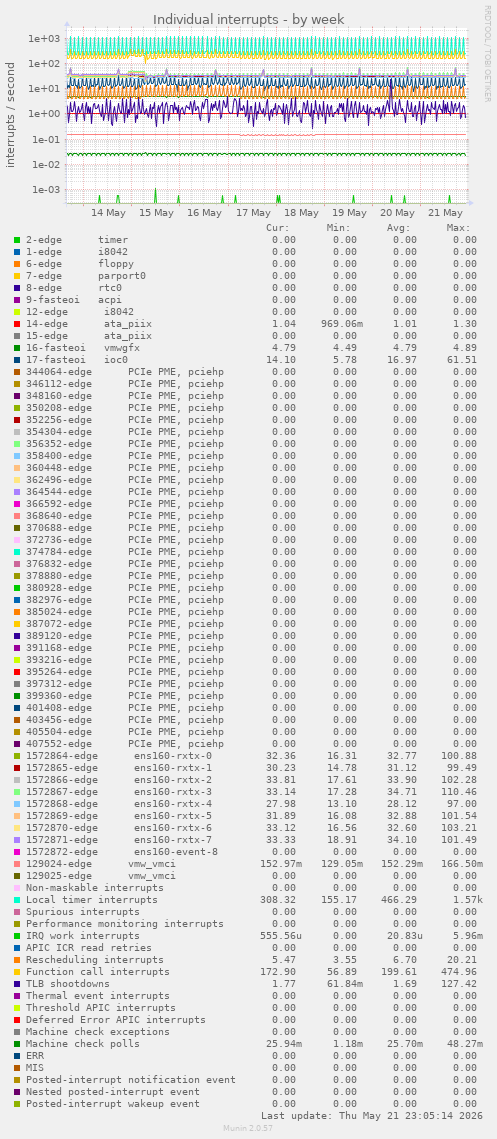Screen dimensions: 497x1139
Task: Click the Rescheduling interrupts orange swatch
Action: click(x=17, y=960)
